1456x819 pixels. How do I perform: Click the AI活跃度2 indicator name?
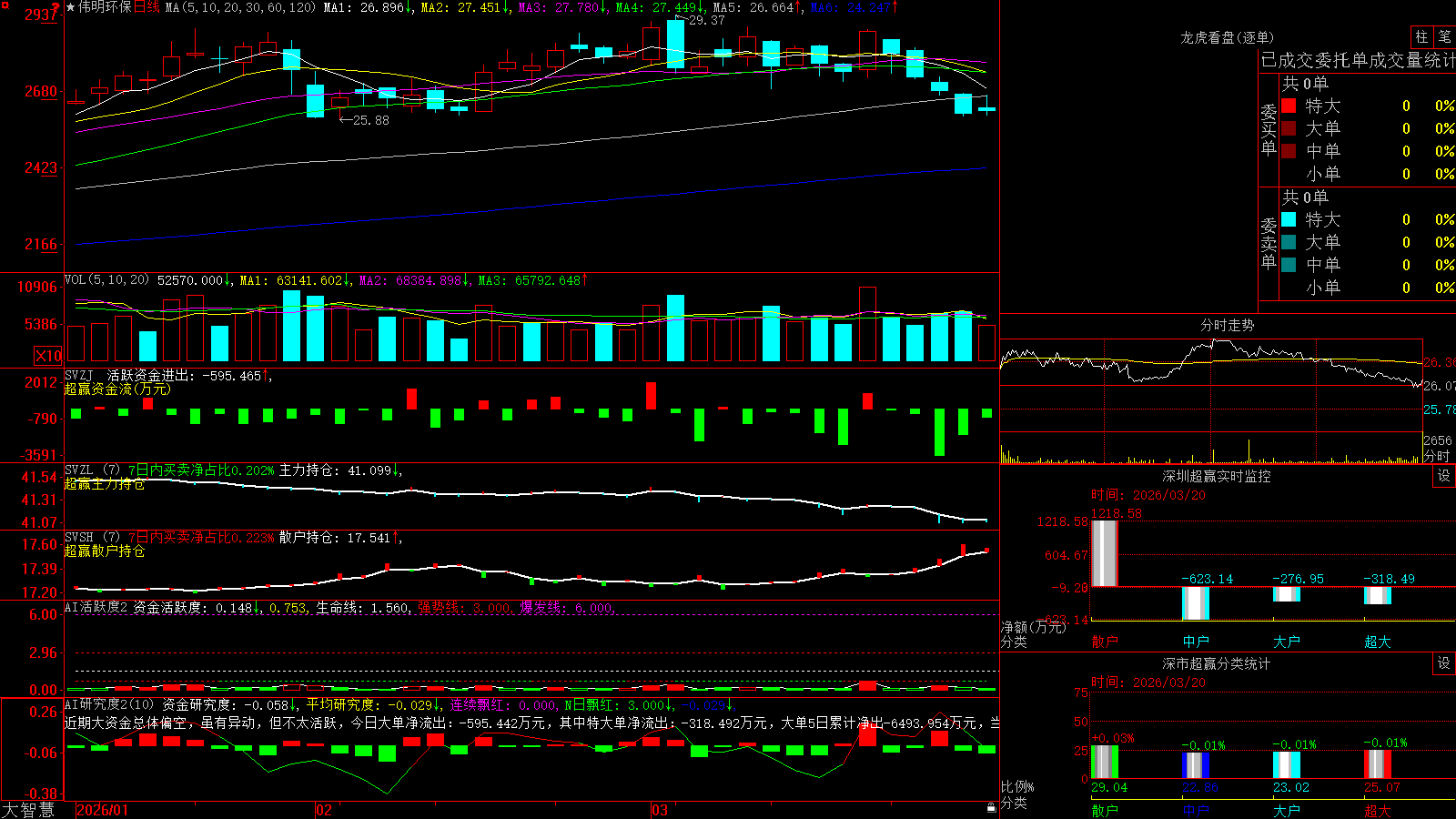point(96,607)
